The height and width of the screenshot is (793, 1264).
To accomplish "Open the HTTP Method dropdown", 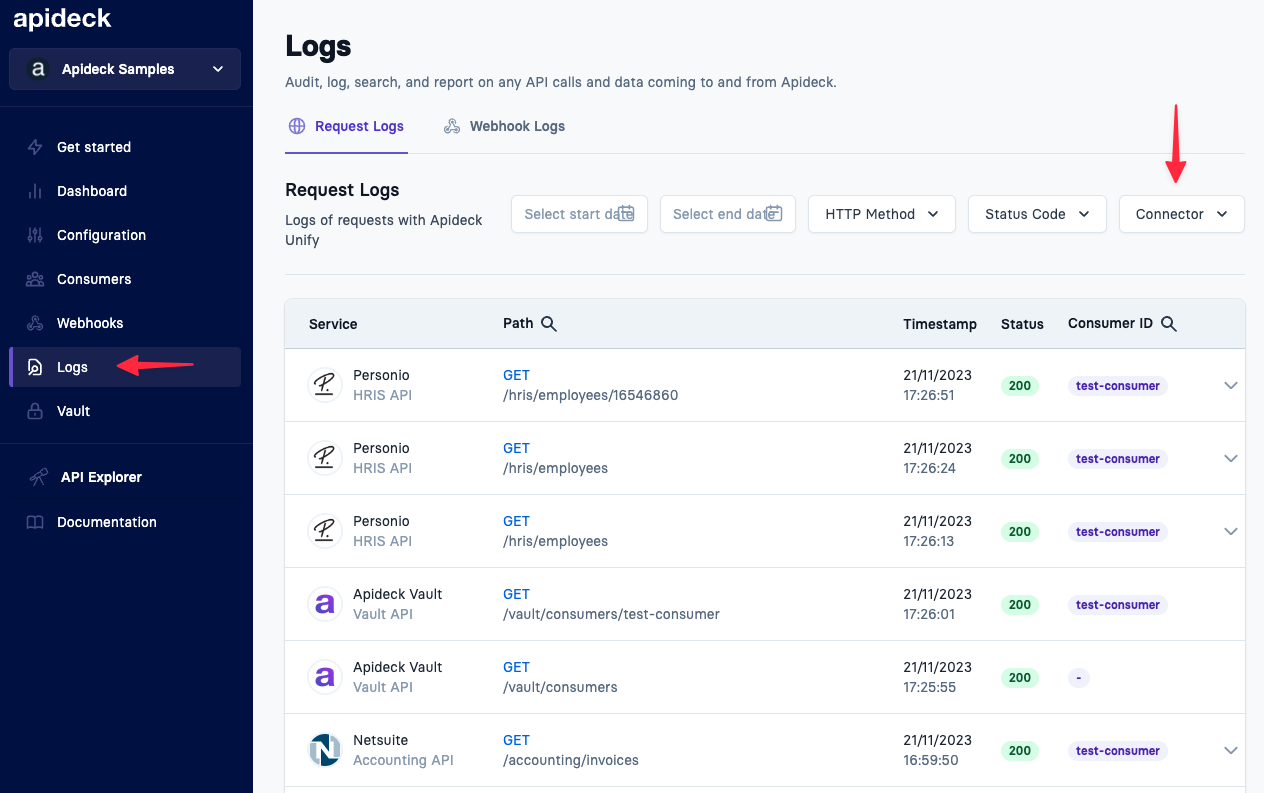I will [x=882, y=214].
